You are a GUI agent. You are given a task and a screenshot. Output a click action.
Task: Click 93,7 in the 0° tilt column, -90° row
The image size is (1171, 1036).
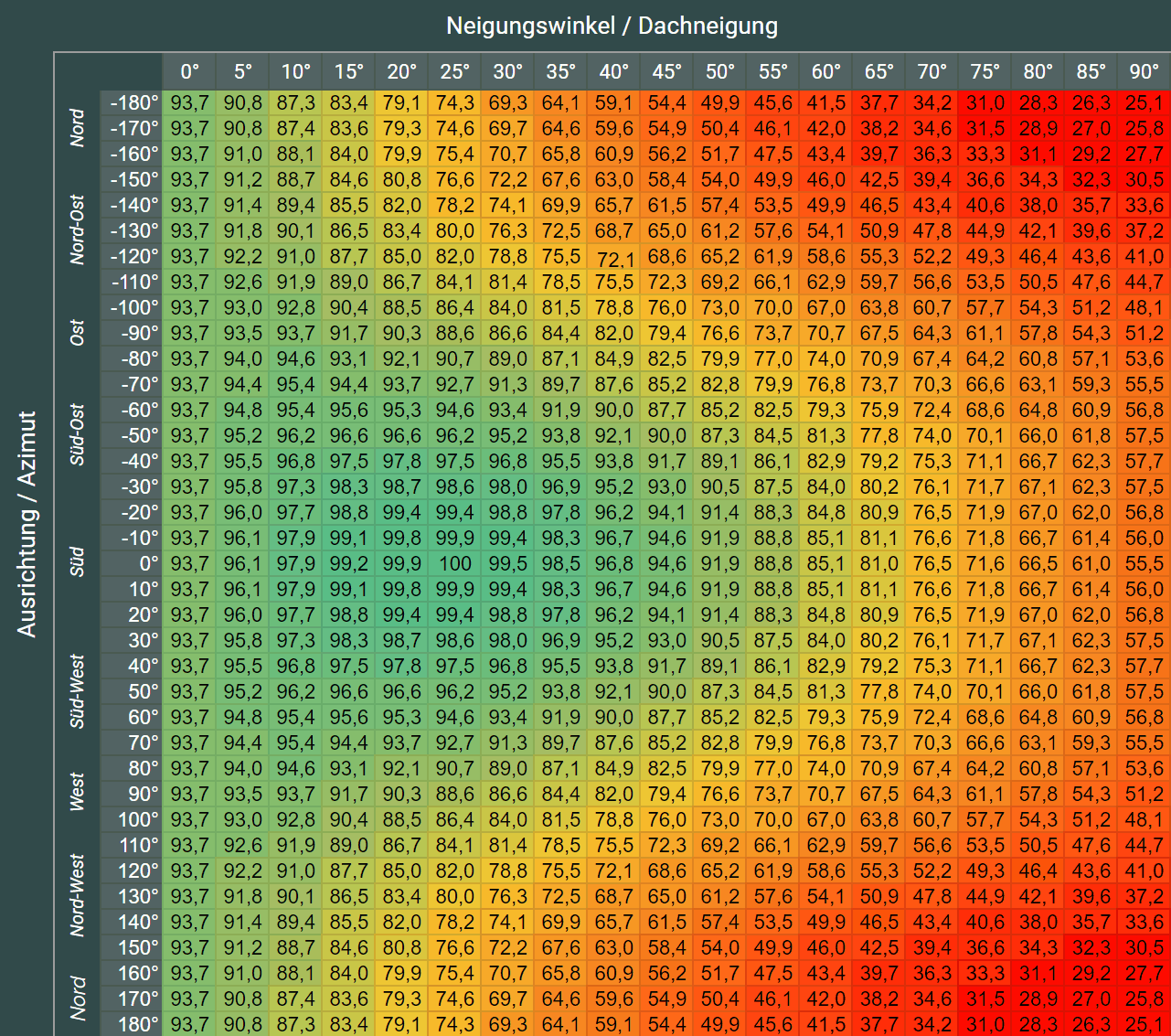pos(190,334)
